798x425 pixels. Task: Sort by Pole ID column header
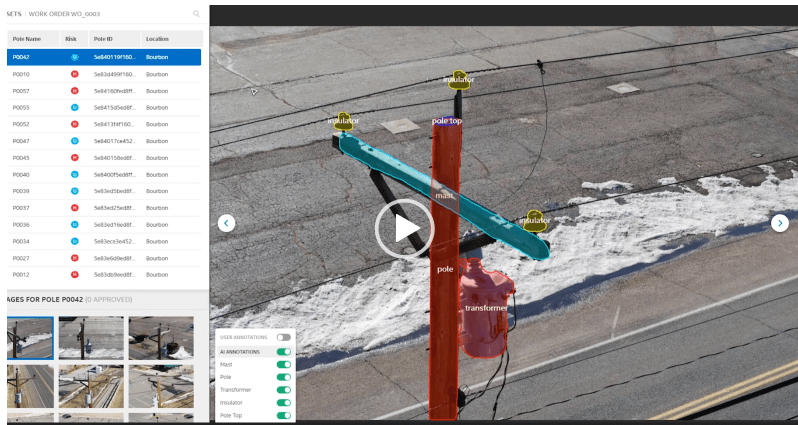(115, 39)
